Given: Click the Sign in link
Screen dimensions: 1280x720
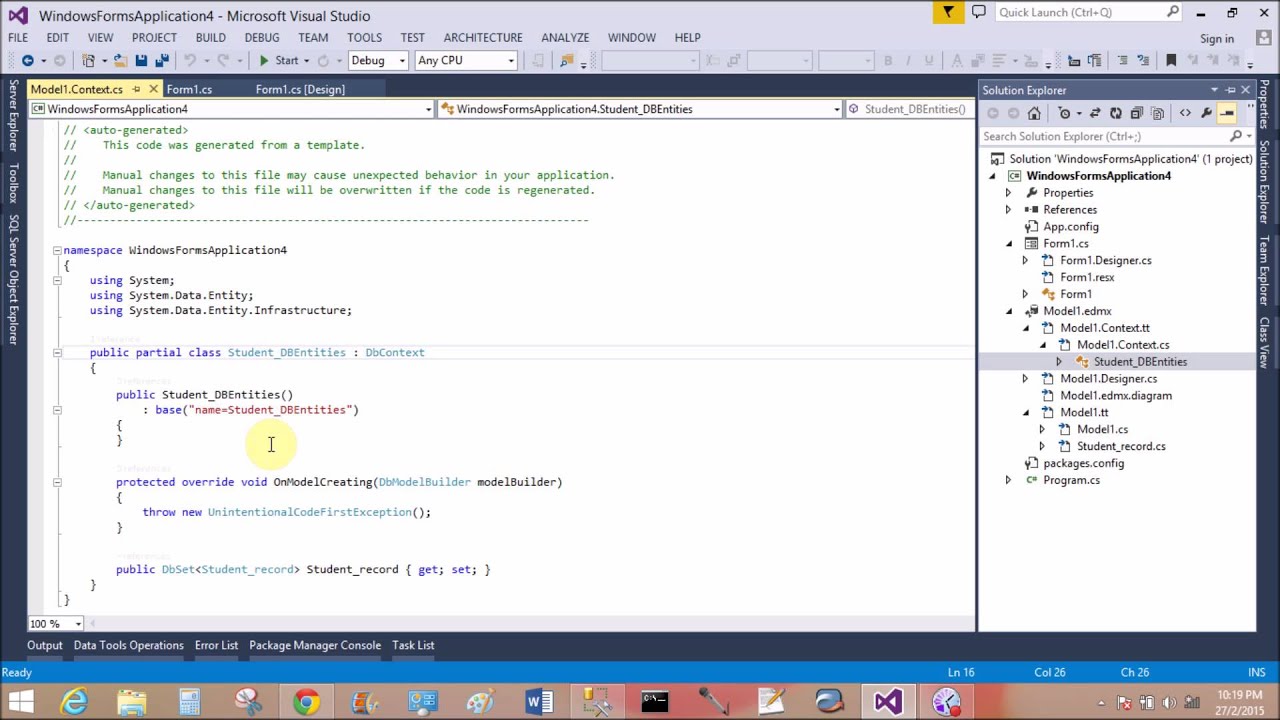Looking at the screenshot, I should [1217, 39].
